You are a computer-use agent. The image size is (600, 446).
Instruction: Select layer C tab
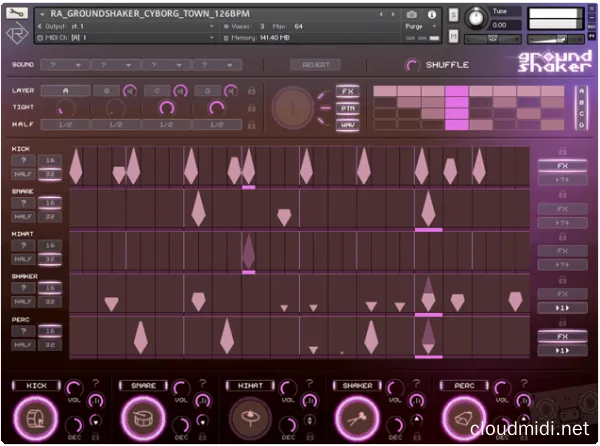157,91
